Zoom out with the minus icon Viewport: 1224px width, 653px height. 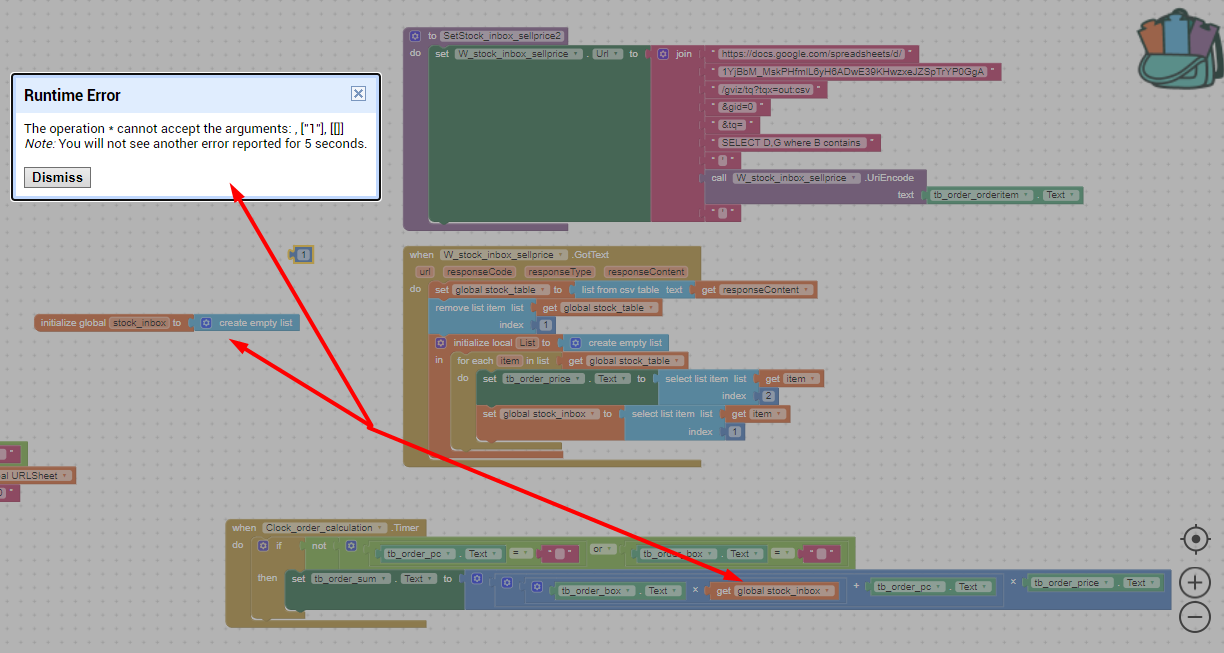pos(1195,618)
